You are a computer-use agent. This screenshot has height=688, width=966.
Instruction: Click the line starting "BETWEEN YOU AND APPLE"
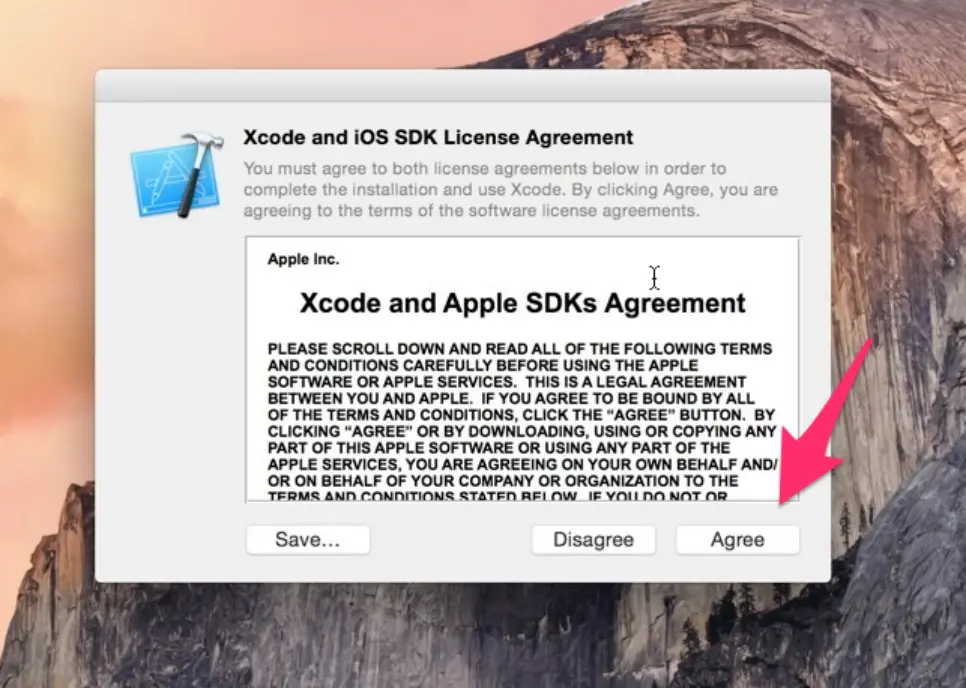point(511,399)
